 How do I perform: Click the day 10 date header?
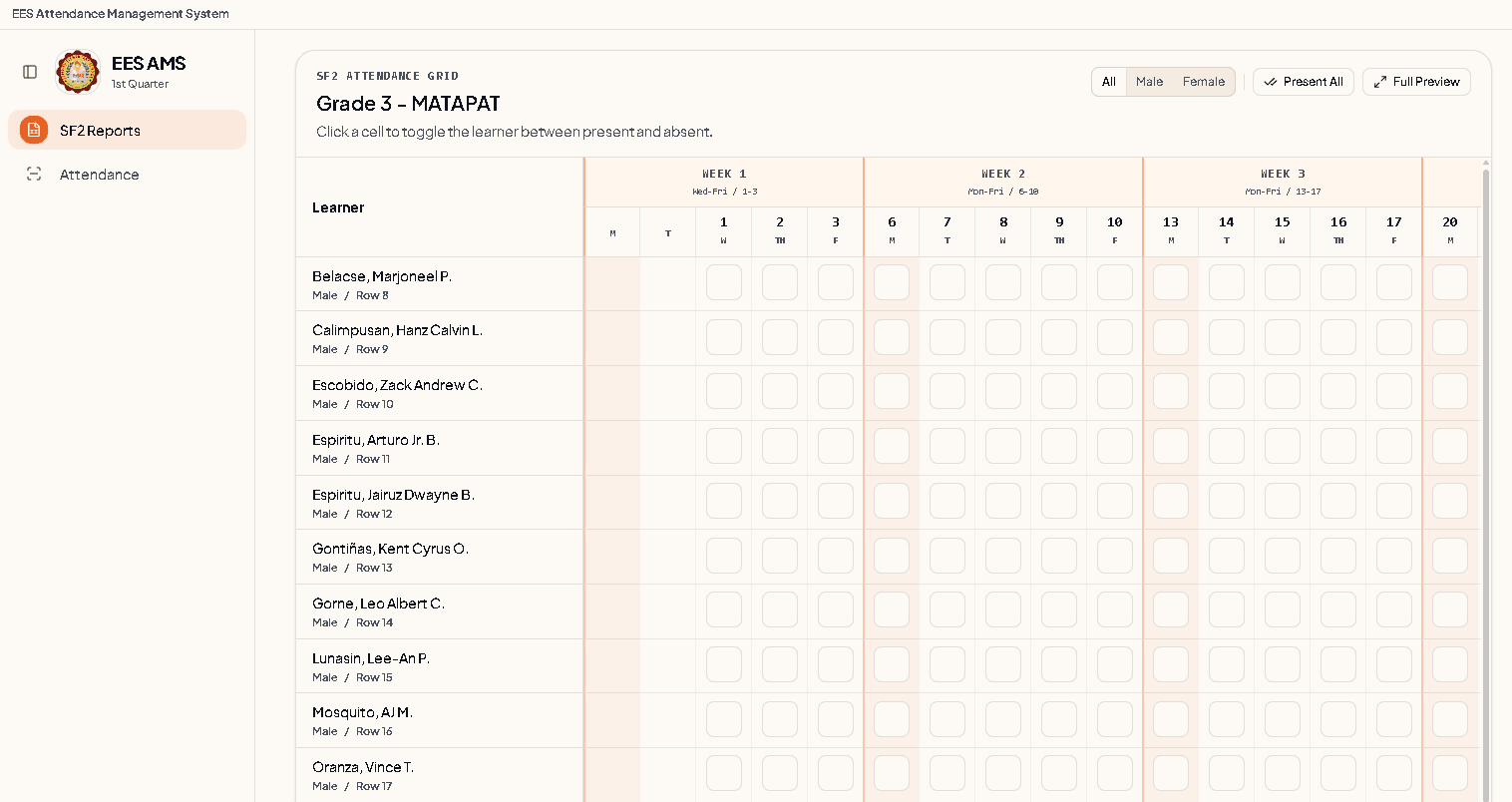point(1115,231)
